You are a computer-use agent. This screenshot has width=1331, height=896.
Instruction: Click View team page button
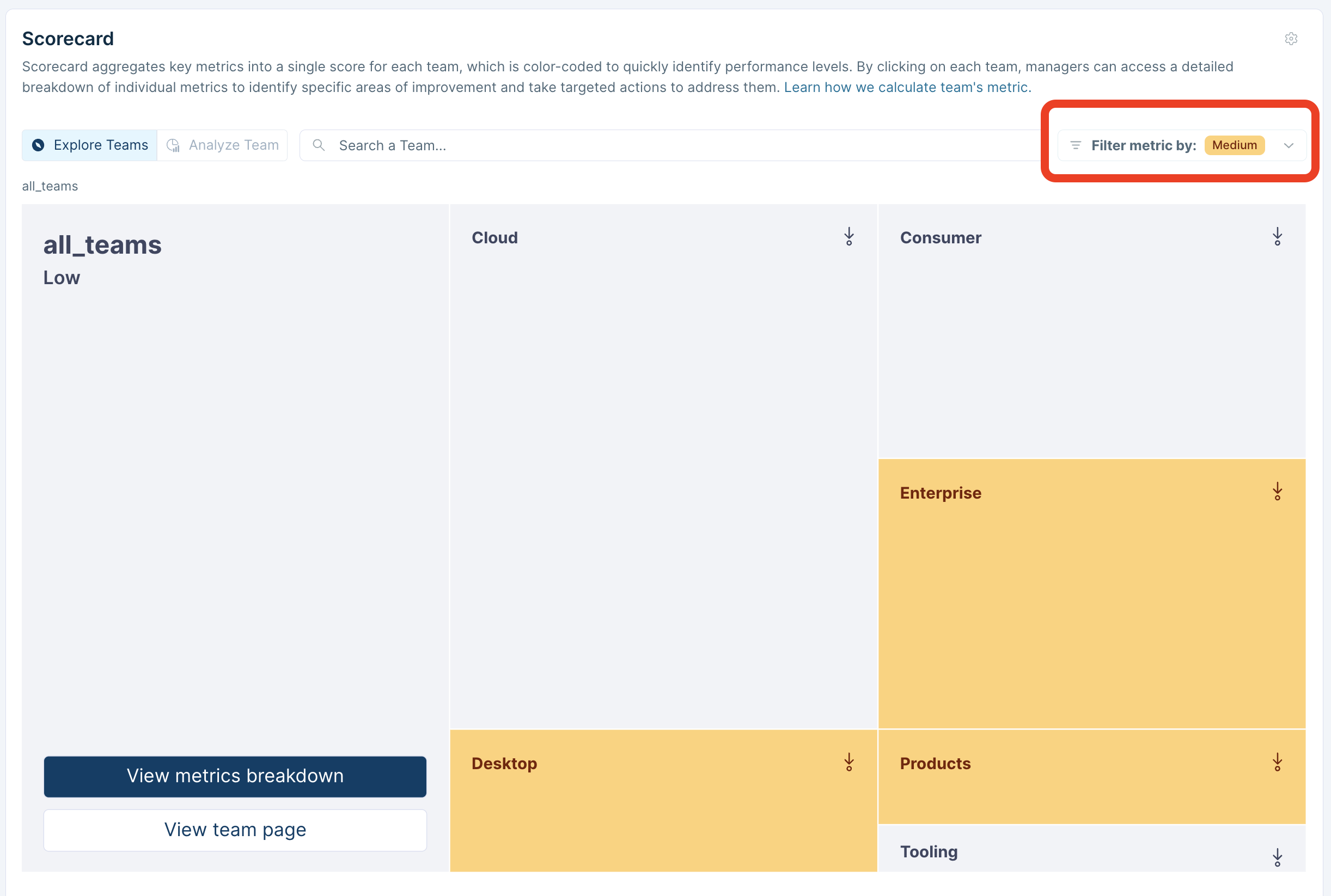tap(235, 830)
